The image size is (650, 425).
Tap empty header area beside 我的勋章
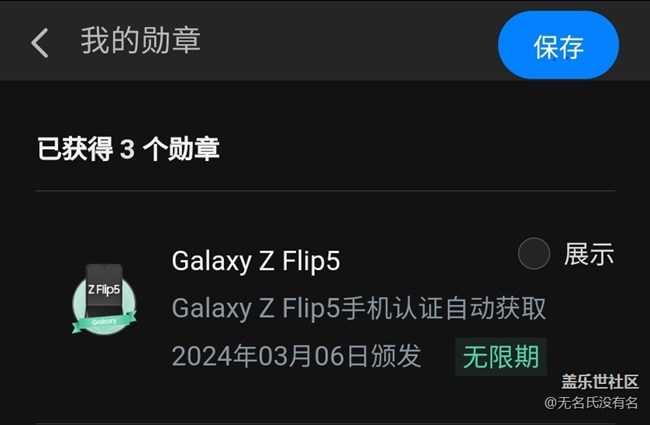(x=348, y=41)
